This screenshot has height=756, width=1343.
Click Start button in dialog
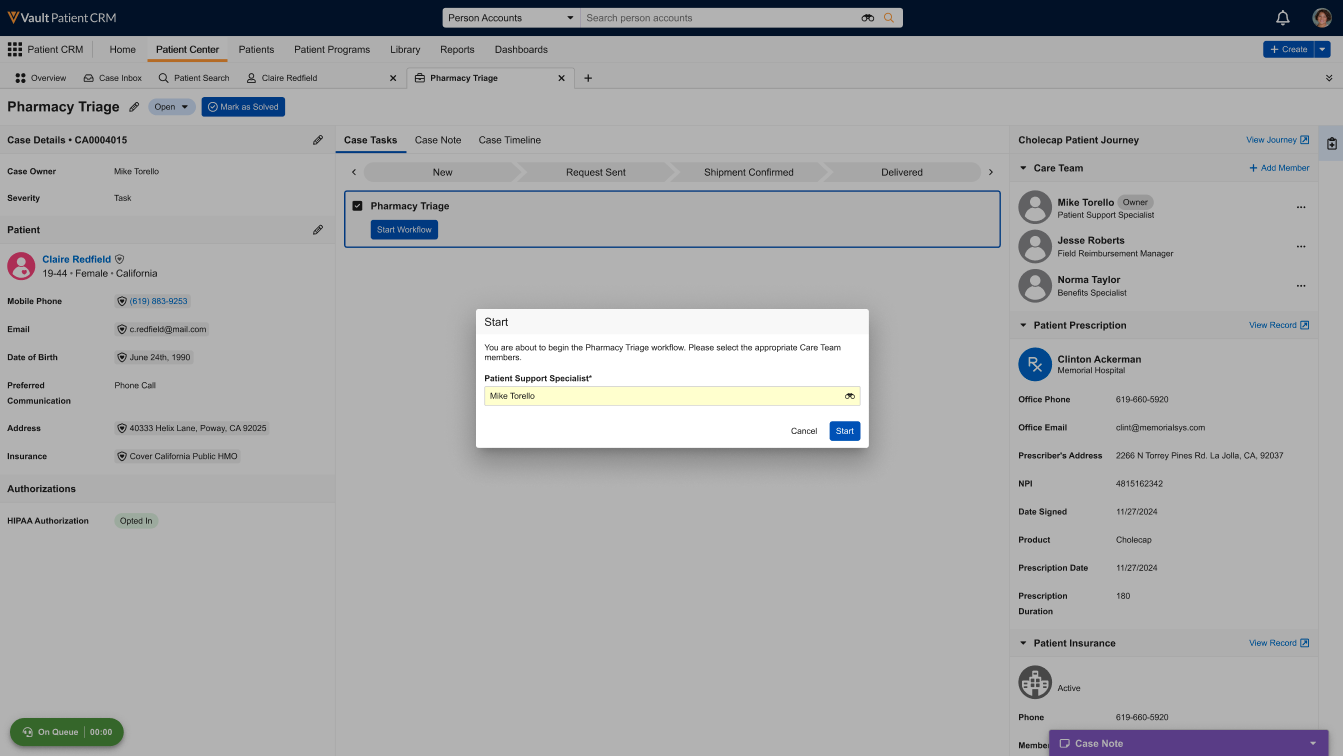(x=844, y=431)
